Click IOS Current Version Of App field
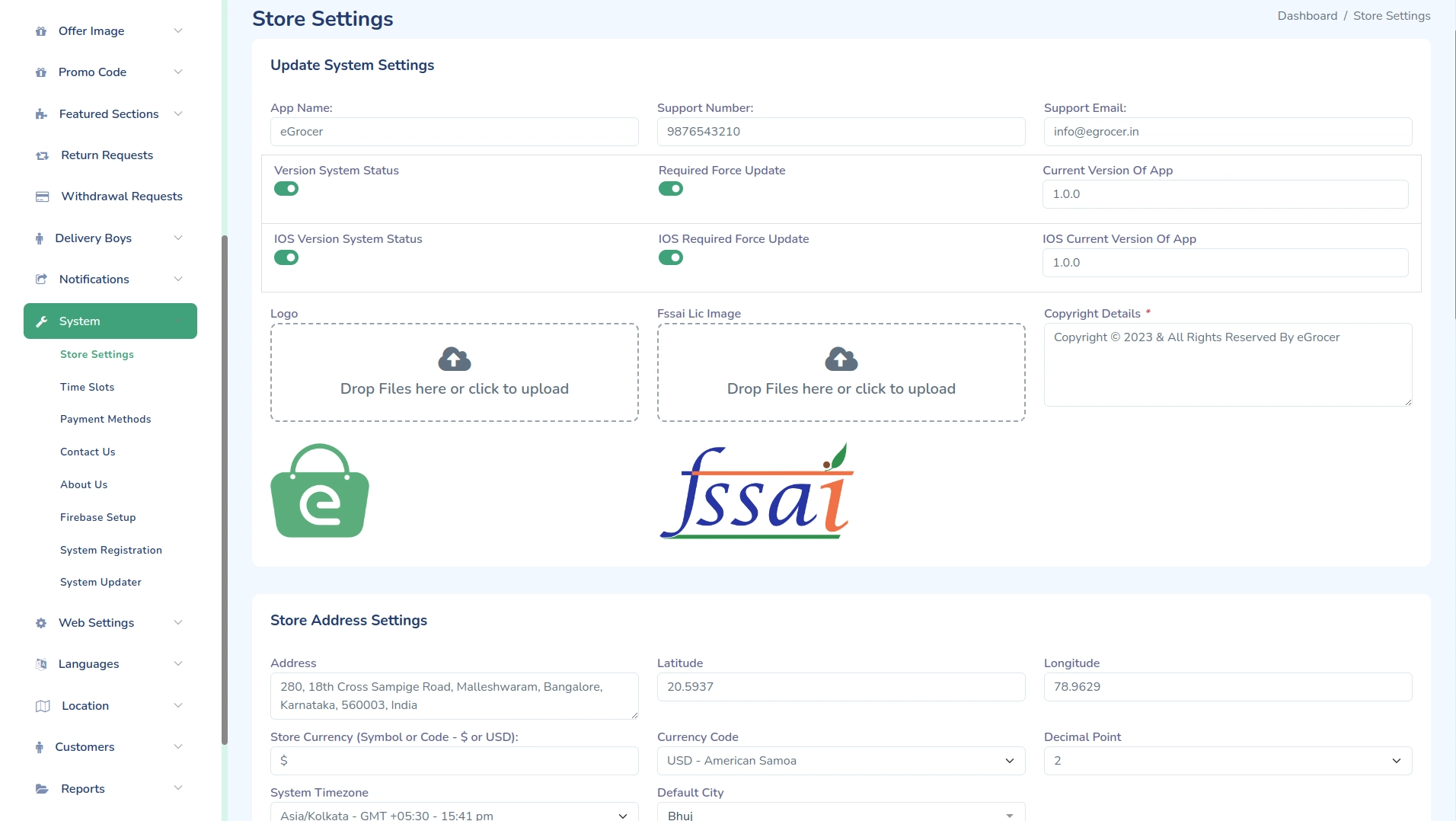The image size is (1456, 821). coord(1225,263)
